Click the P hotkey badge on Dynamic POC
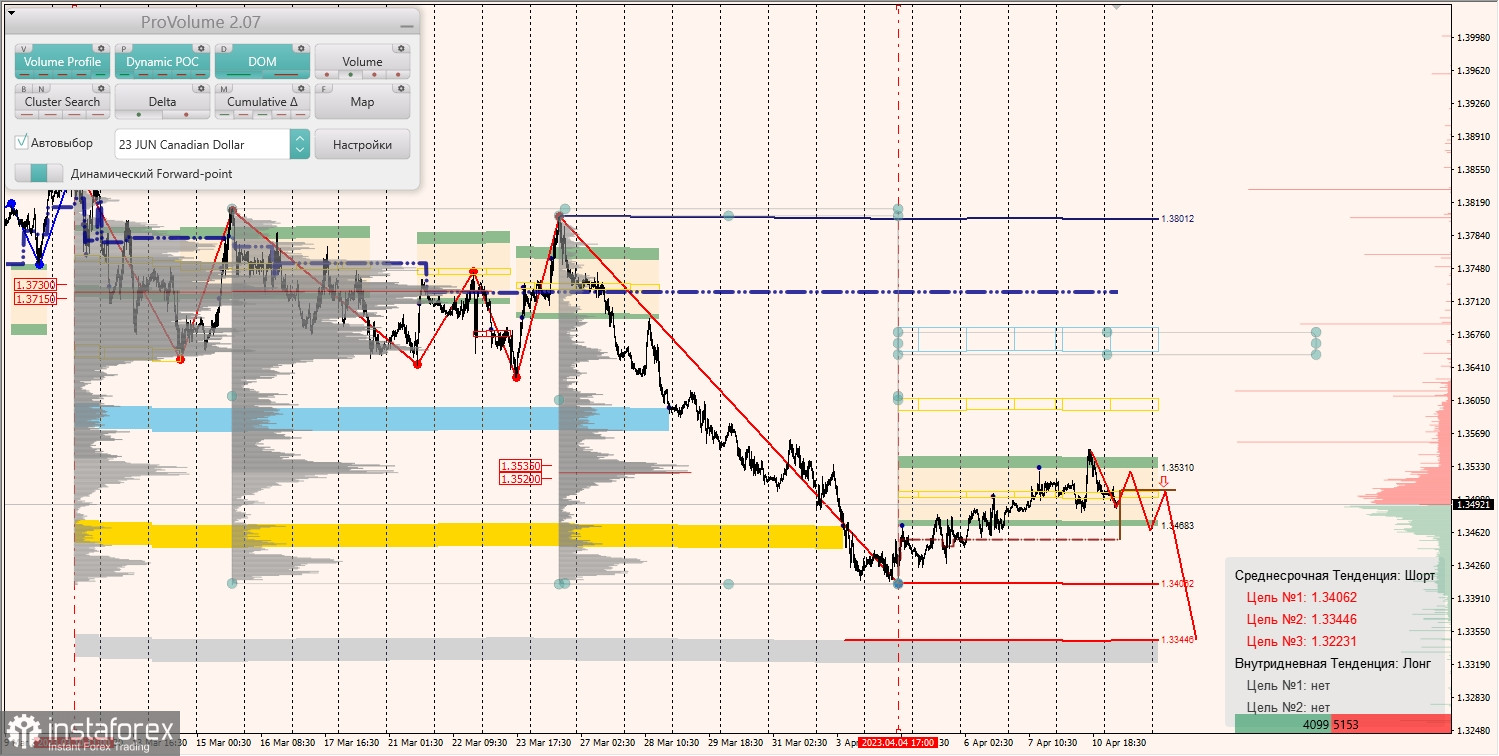The width and height of the screenshot is (1499, 756). [x=124, y=48]
